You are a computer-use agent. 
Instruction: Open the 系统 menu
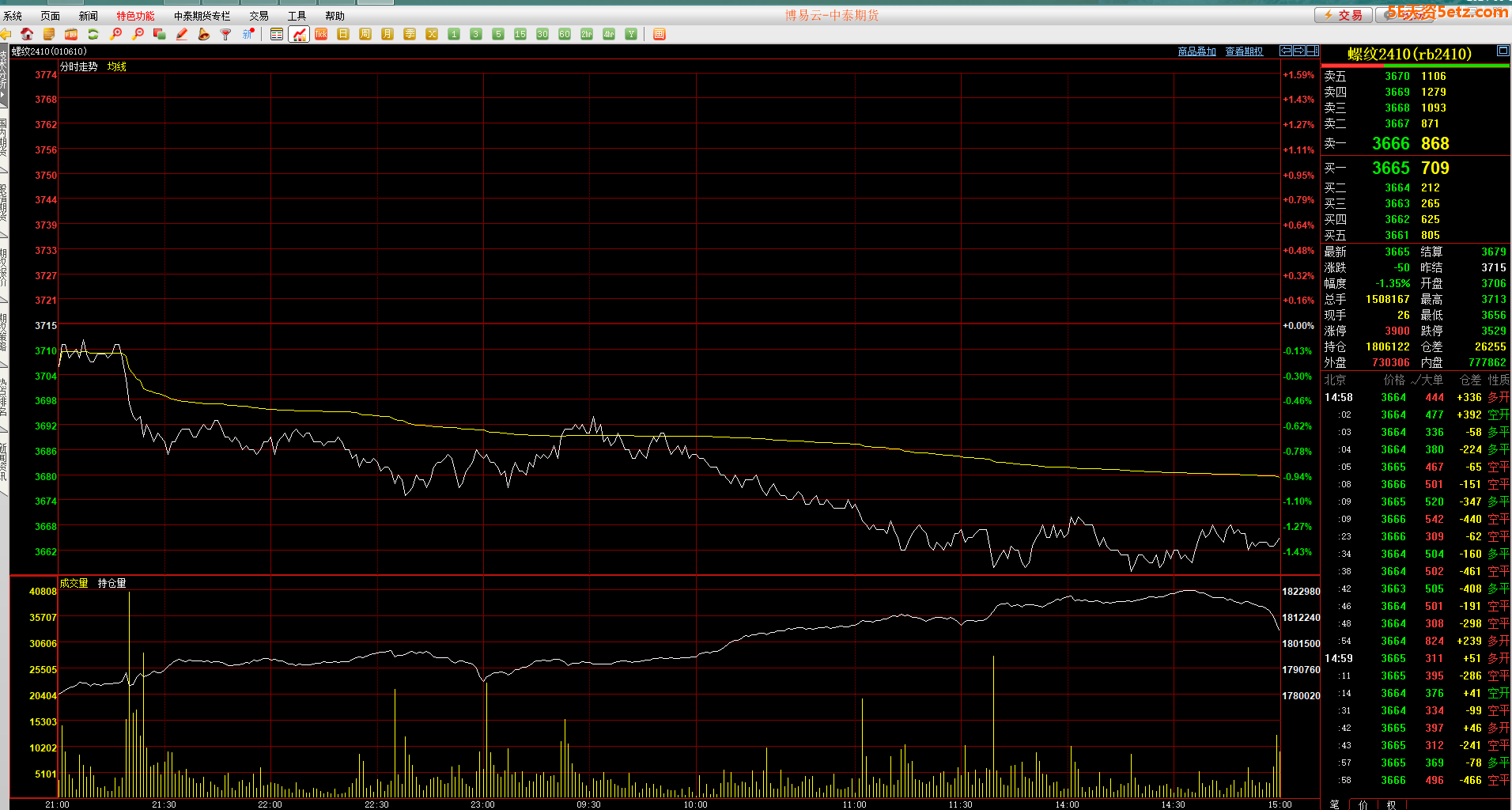pos(13,16)
